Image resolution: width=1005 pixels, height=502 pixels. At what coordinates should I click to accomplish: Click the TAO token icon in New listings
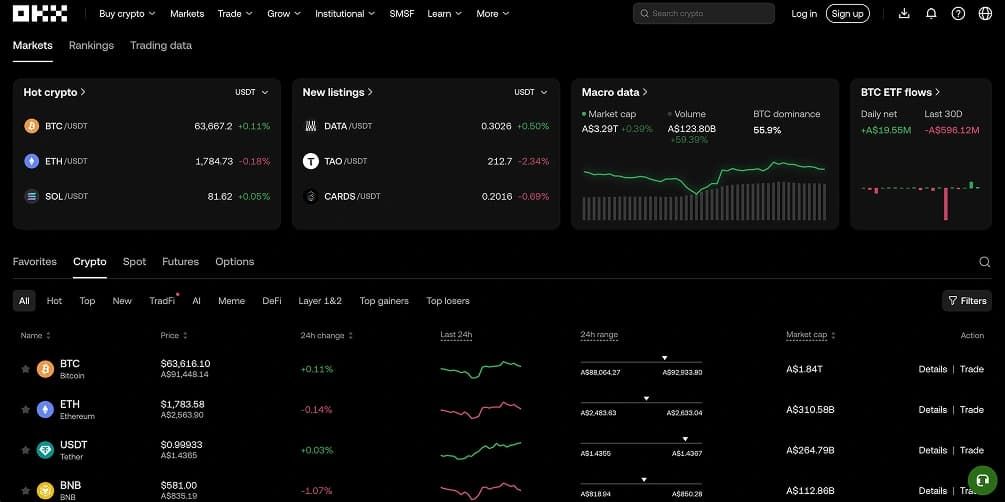311,161
